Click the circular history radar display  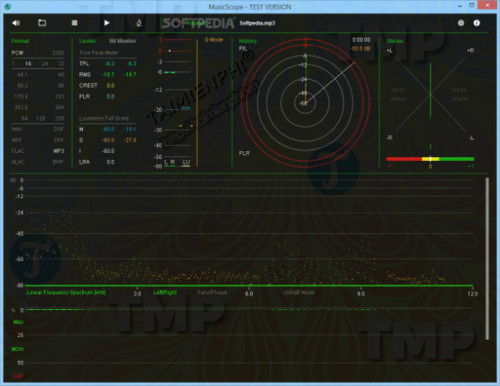pos(305,103)
